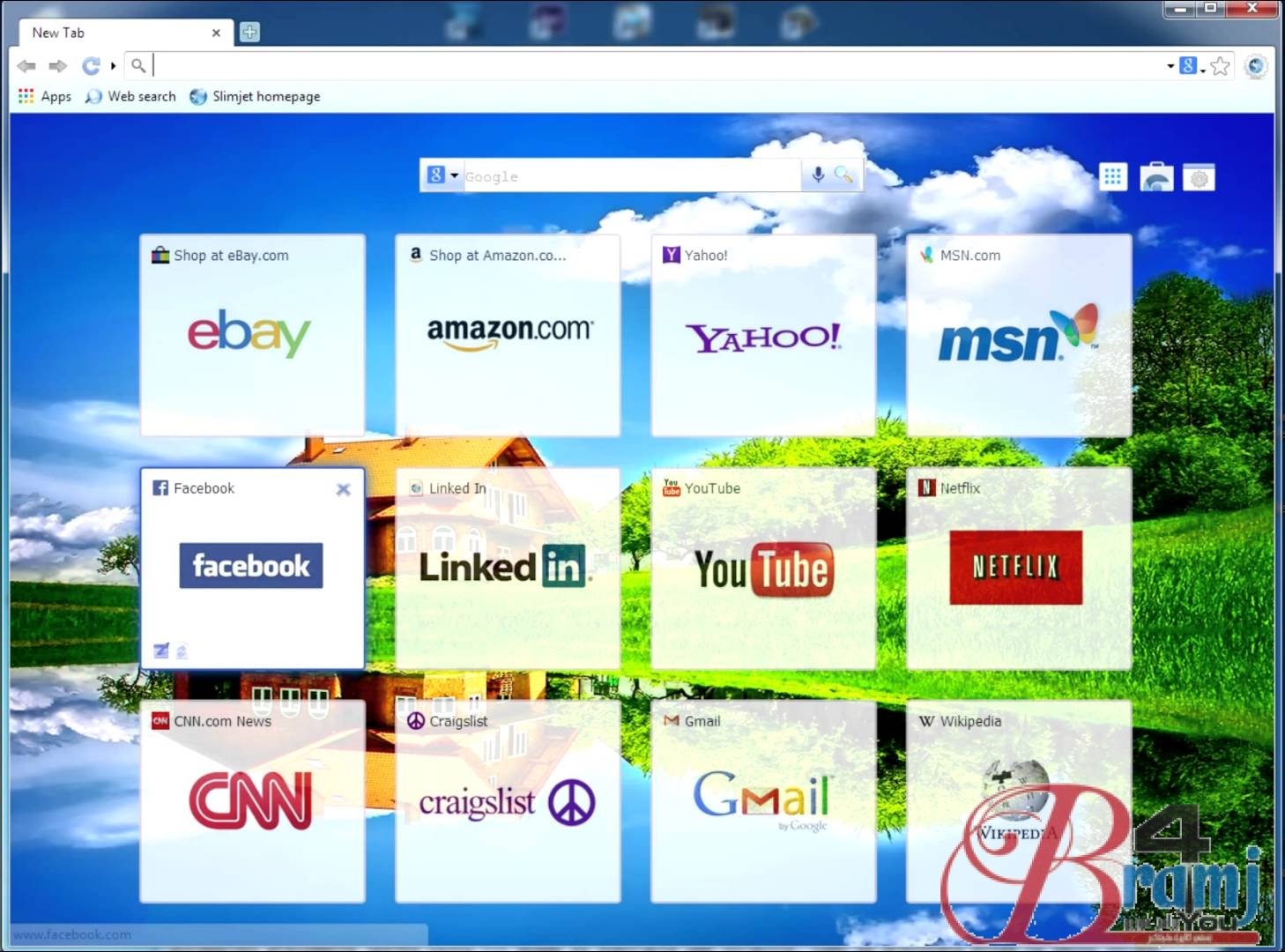This screenshot has height=952, width=1285.
Task: Open the CNN.com News tile
Action: point(253,801)
